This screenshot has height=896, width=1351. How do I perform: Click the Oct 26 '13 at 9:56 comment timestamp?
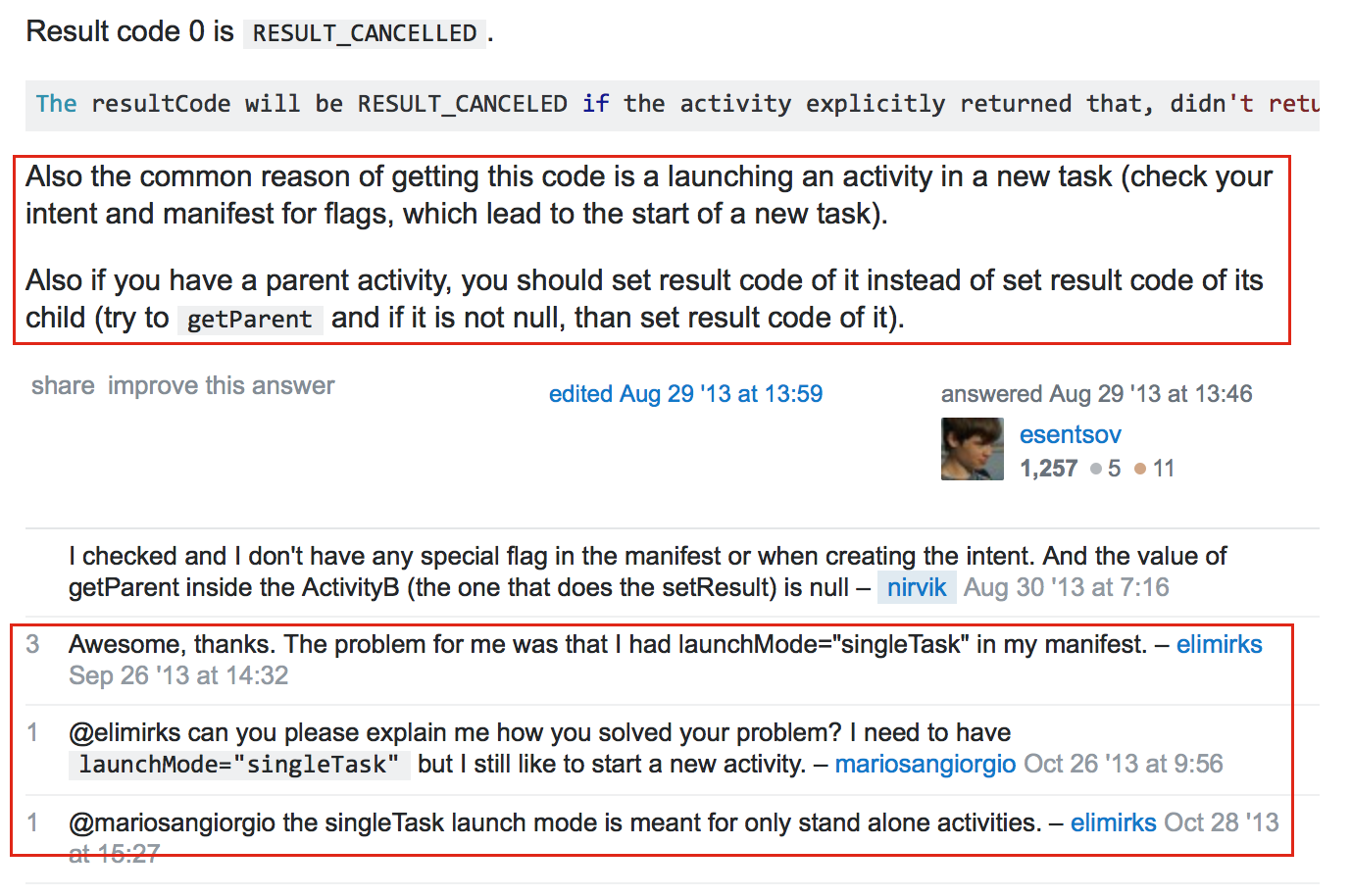click(x=1123, y=764)
